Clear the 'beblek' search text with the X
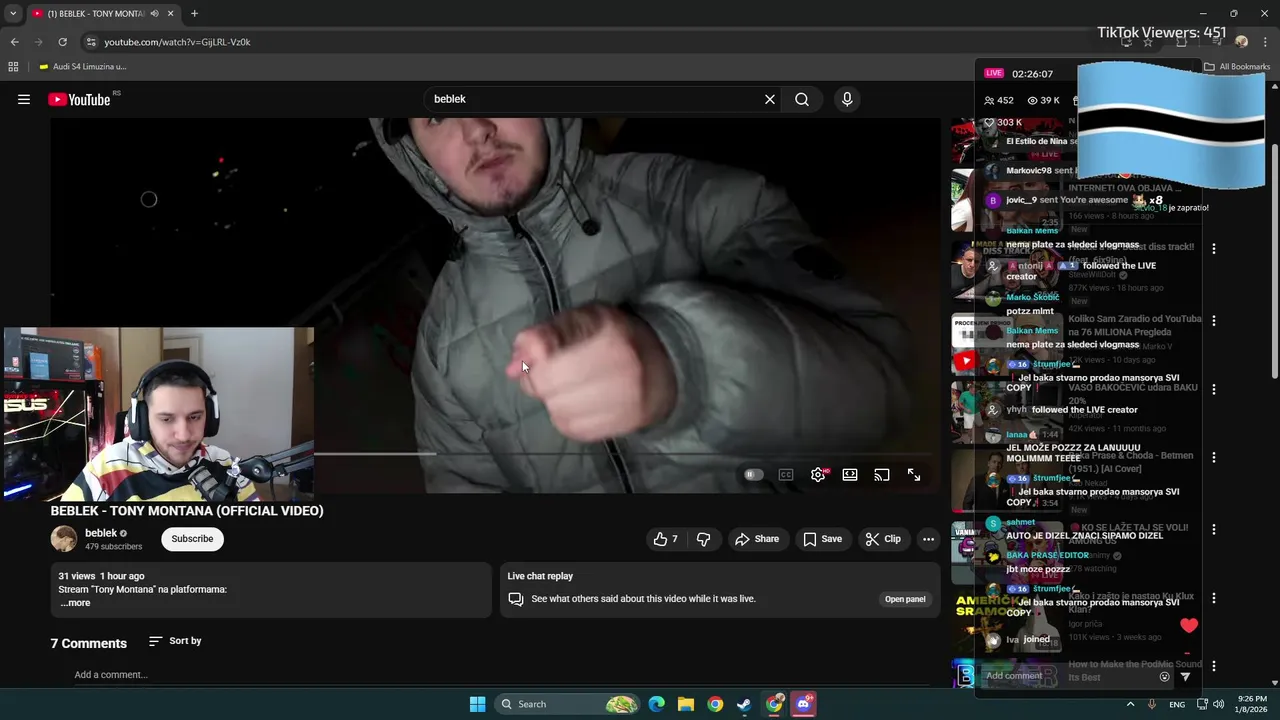This screenshot has height=720, width=1280. pyautogui.click(x=770, y=99)
